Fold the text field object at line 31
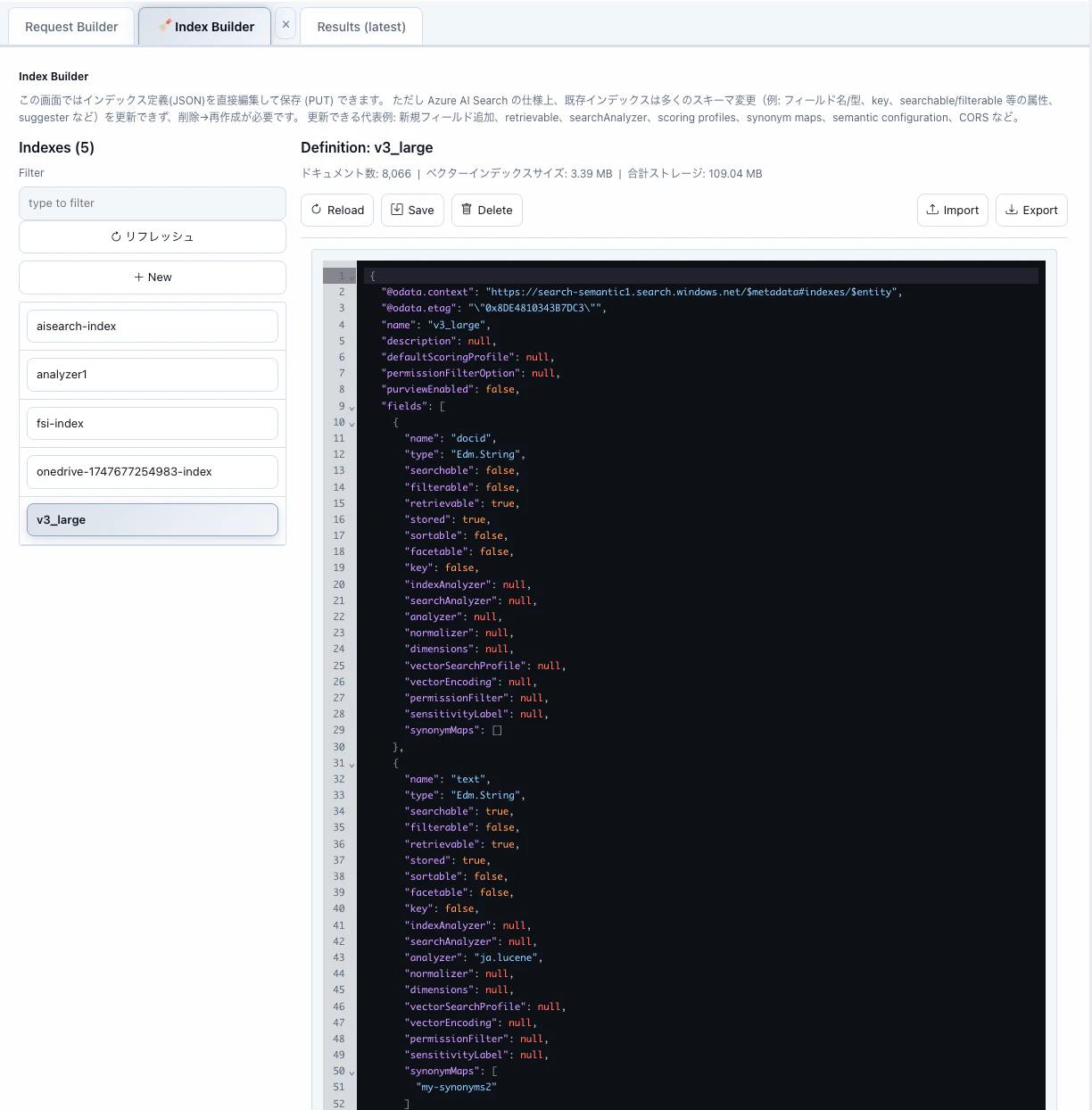The width and height of the screenshot is (1092, 1110). tap(352, 764)
